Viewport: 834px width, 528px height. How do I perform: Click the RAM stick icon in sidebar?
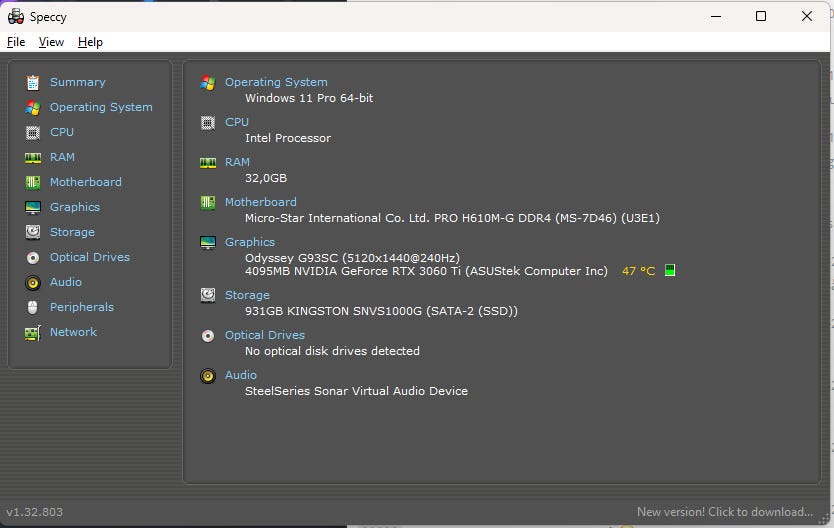tap(33, 157)
